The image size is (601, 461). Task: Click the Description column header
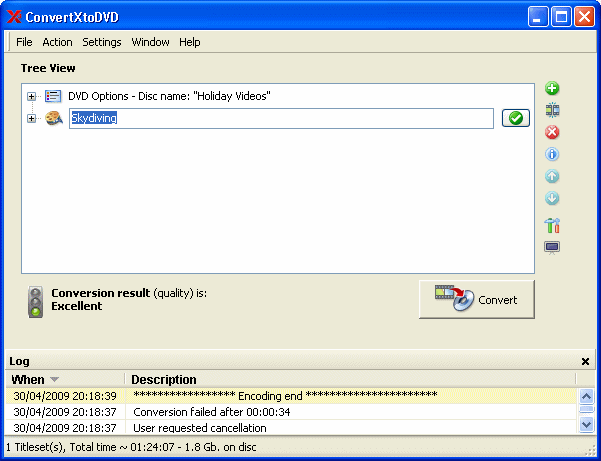(350, 379)
